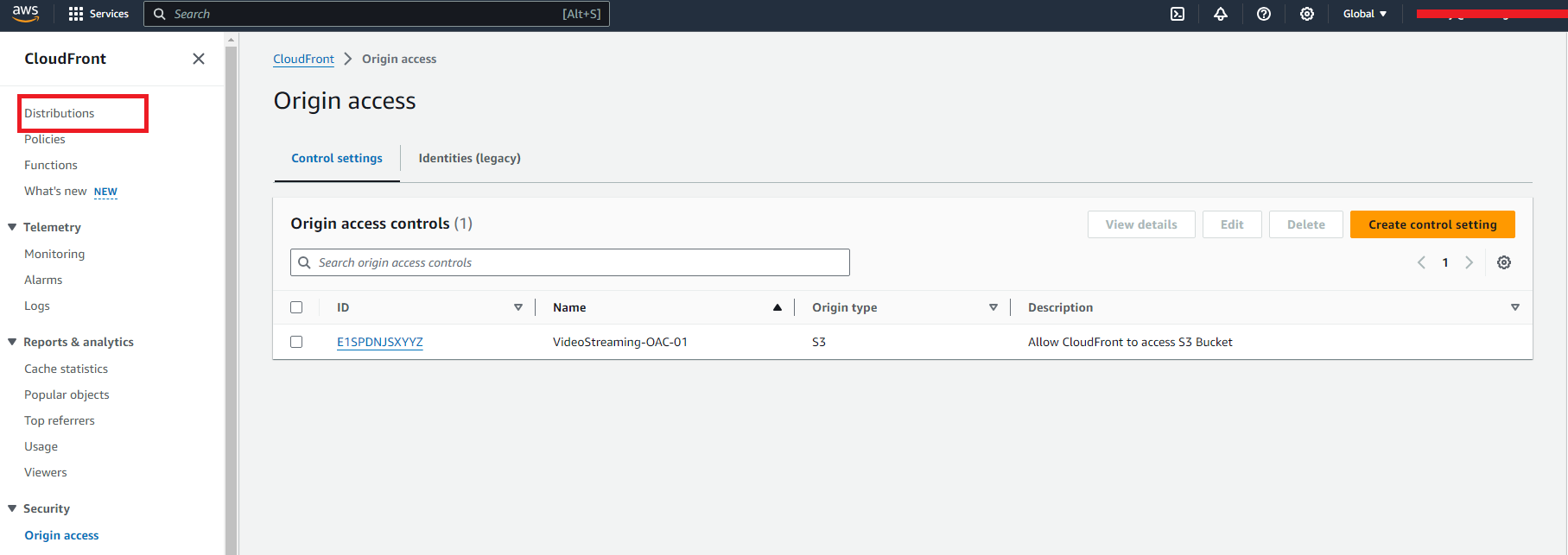Viewport: 1568px width, 555px height.
Task: Click the View details button
Action: pyautogui.click(x=1141, y=224)
